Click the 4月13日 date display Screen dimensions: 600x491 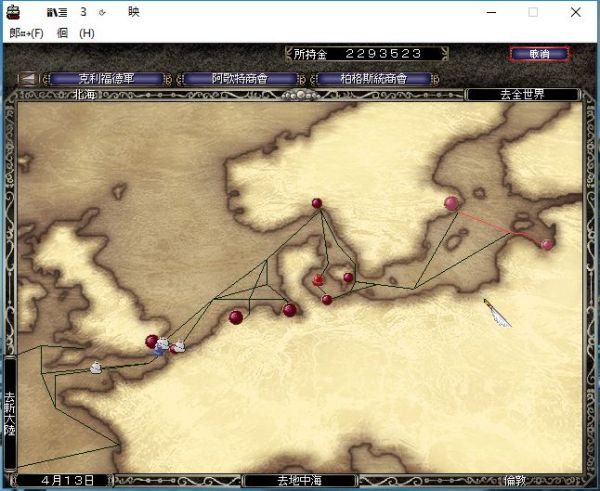(x=64, y=481)
